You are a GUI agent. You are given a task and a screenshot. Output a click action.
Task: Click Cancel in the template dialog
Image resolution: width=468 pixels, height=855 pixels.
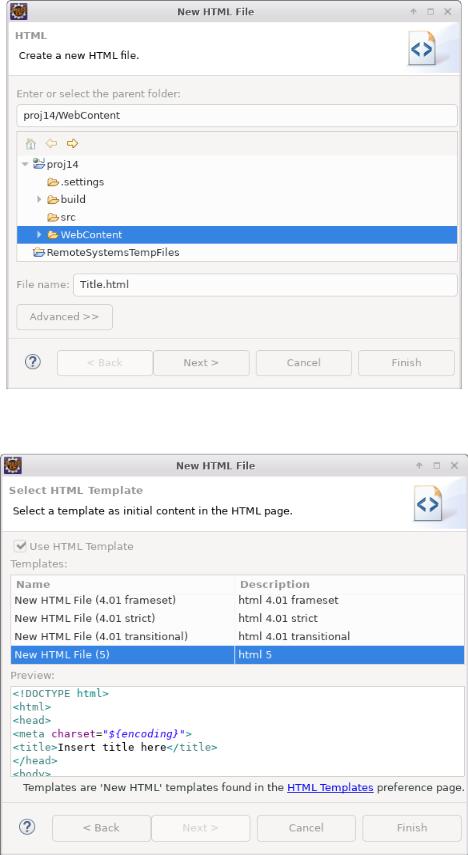[x=306, y=828]
